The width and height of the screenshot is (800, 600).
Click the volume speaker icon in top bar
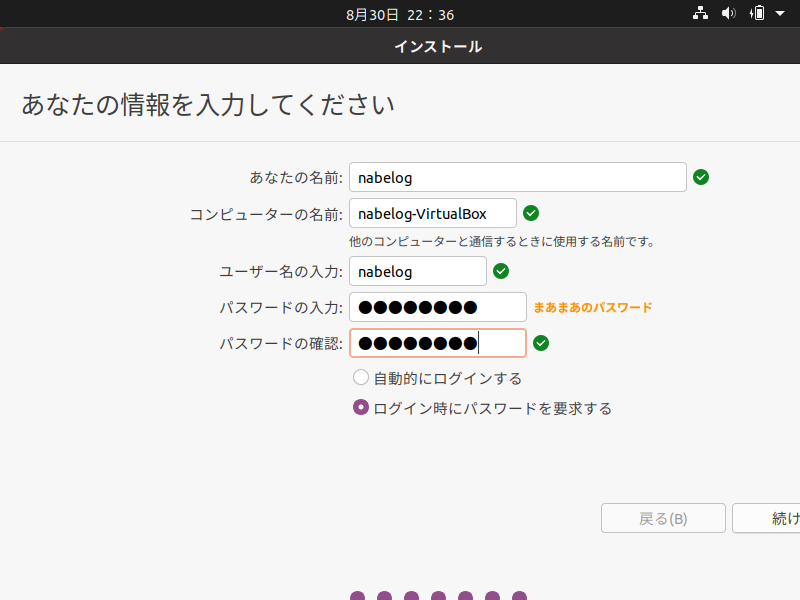(x=729, y=13)
